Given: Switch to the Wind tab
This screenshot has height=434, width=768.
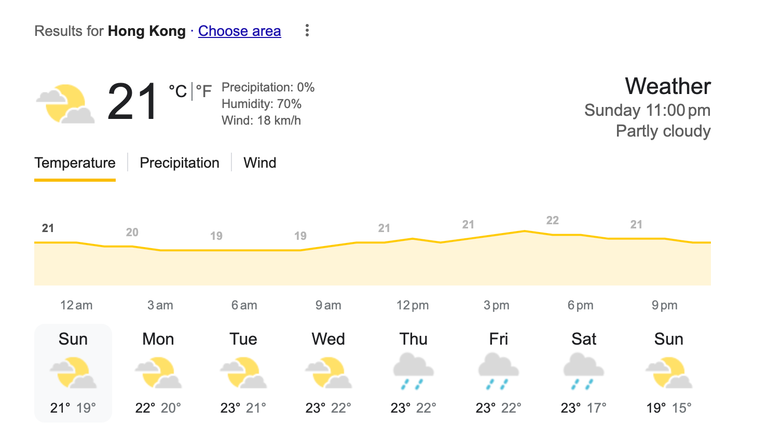Looking at the screenshot, I should click(x=260, y=163).
